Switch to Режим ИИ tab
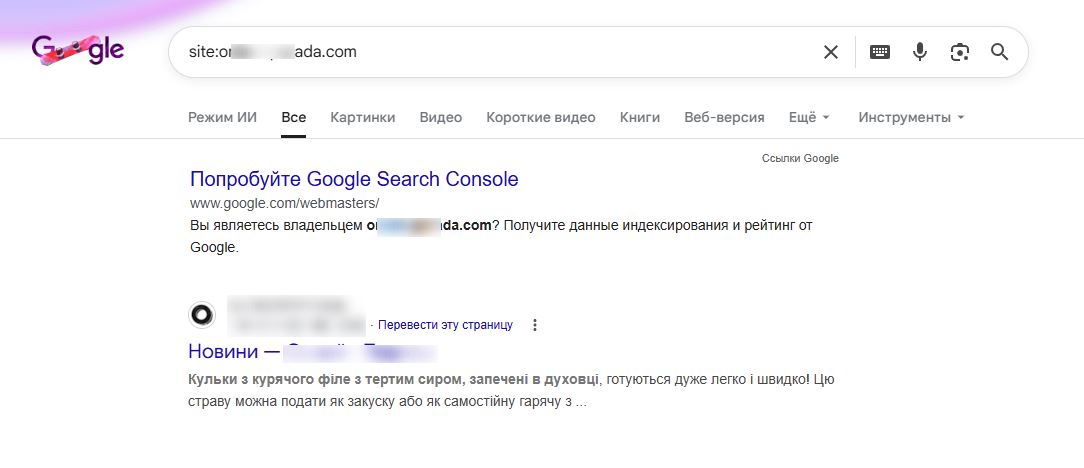Screen dimensions: 1084x468 click(x=222, y=117)
